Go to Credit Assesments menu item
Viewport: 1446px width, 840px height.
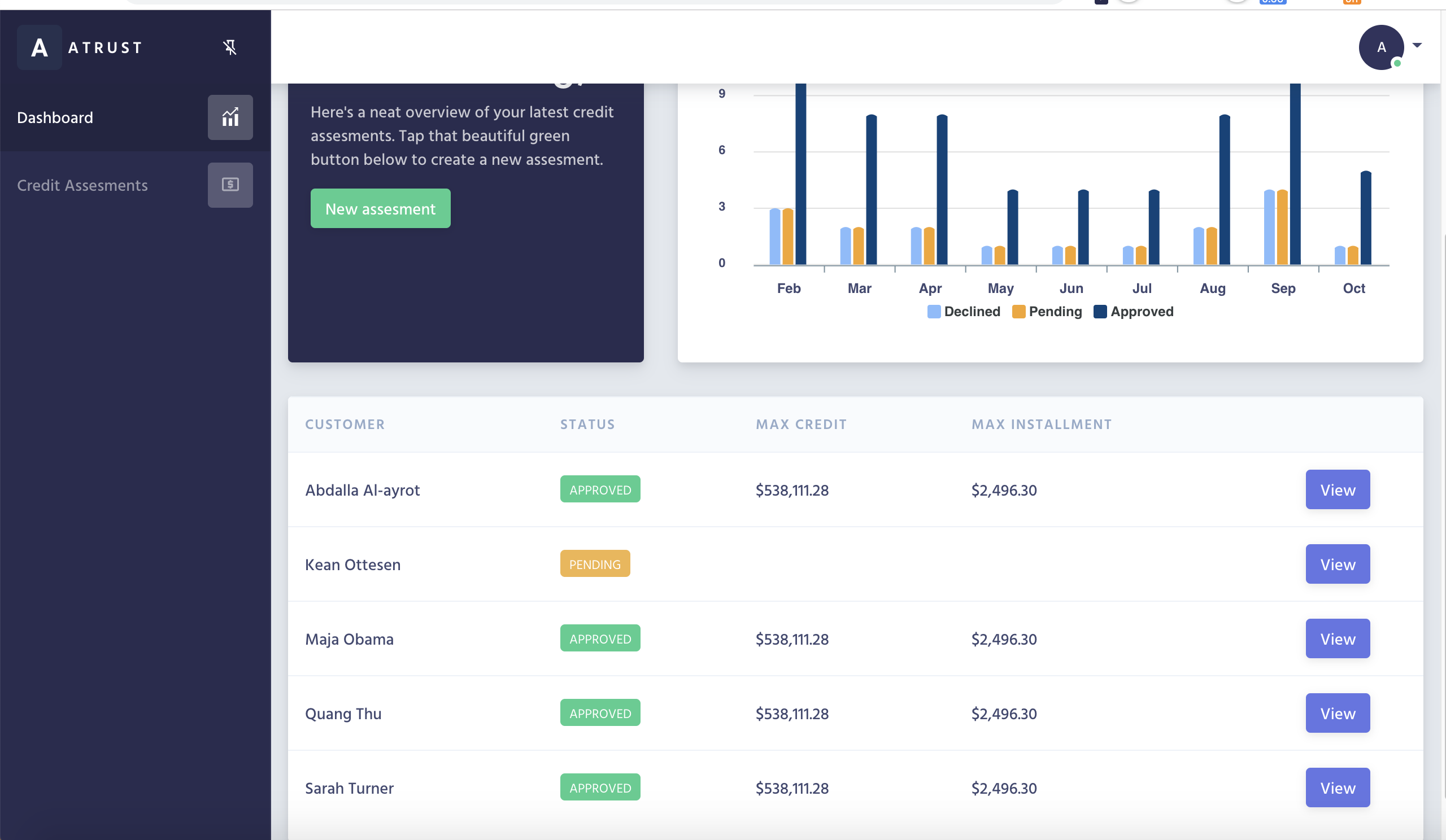pos(82,185)
